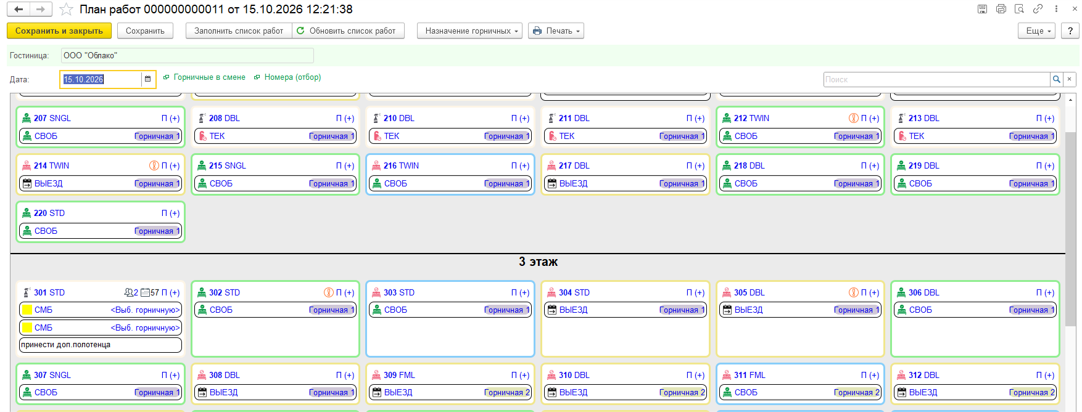Click room label 303 STD
The height and width of the screenshot is (412, 1082).
pos(400,293)
